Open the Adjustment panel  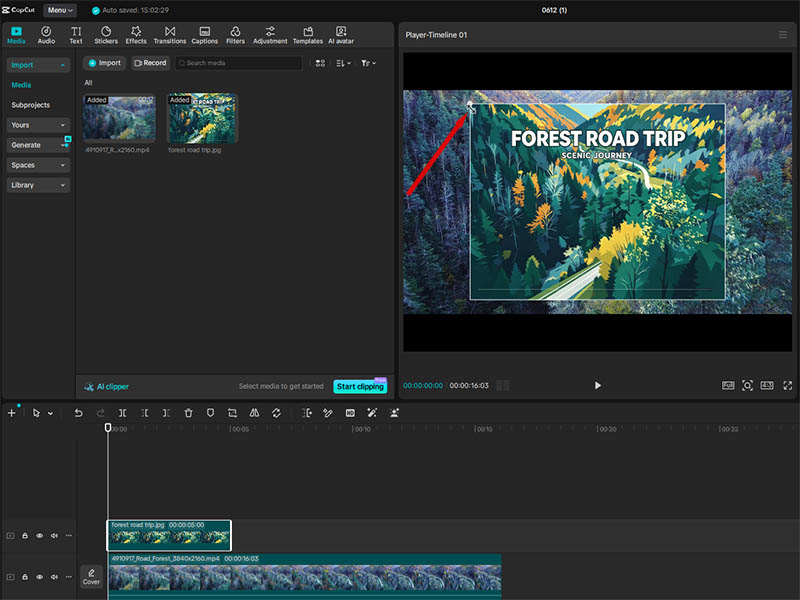coord(270,35)
